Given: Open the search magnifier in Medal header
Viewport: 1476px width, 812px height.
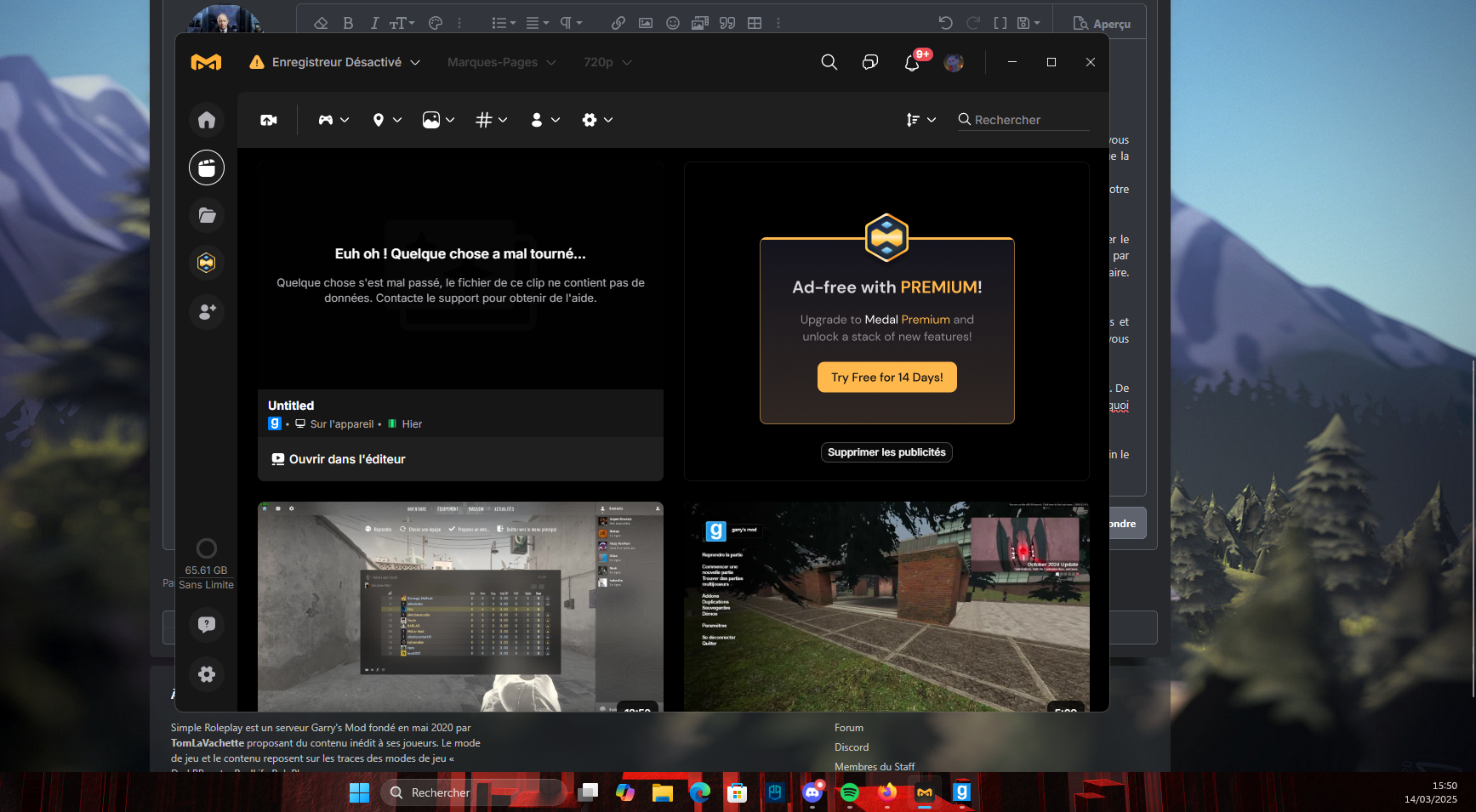Looking at the screenshot, I should pyautogui.click(x=829, y=62).
